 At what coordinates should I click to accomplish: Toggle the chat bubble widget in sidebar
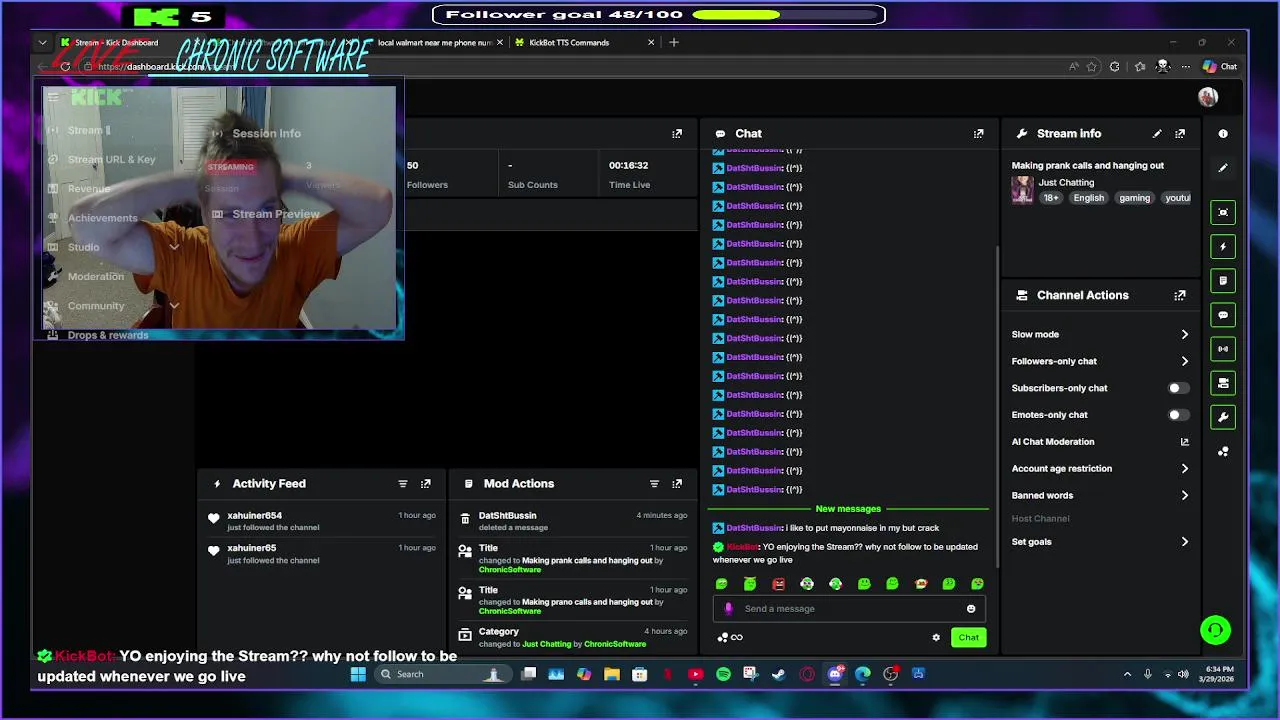[1222, 315]
